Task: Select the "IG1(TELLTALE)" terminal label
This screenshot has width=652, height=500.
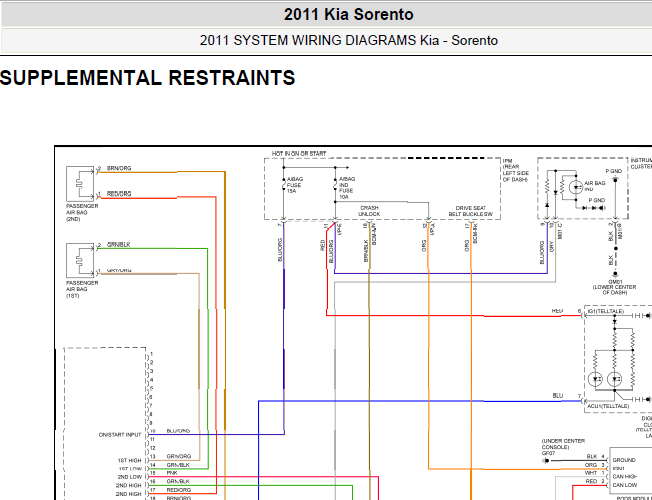Action: pos(605,311)
